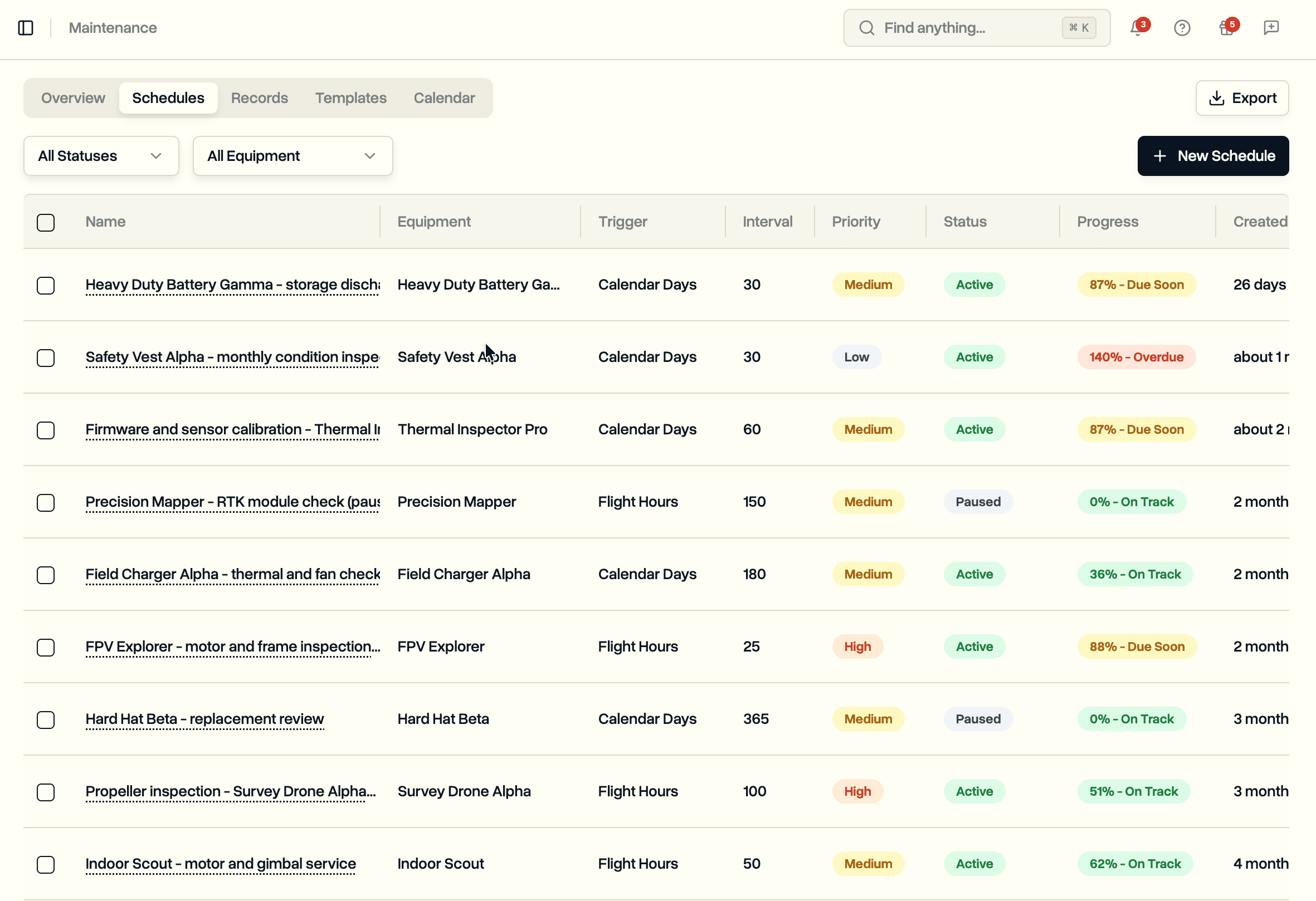
Task: Open Hard Hat Beta replacement review link
Action: click(x=204, y=719)
